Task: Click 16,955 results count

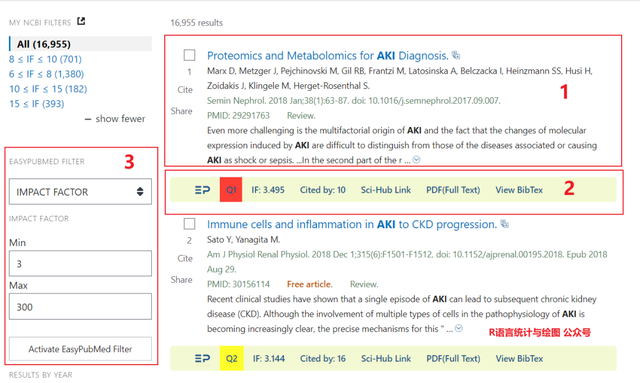Action: click(197, 23)
